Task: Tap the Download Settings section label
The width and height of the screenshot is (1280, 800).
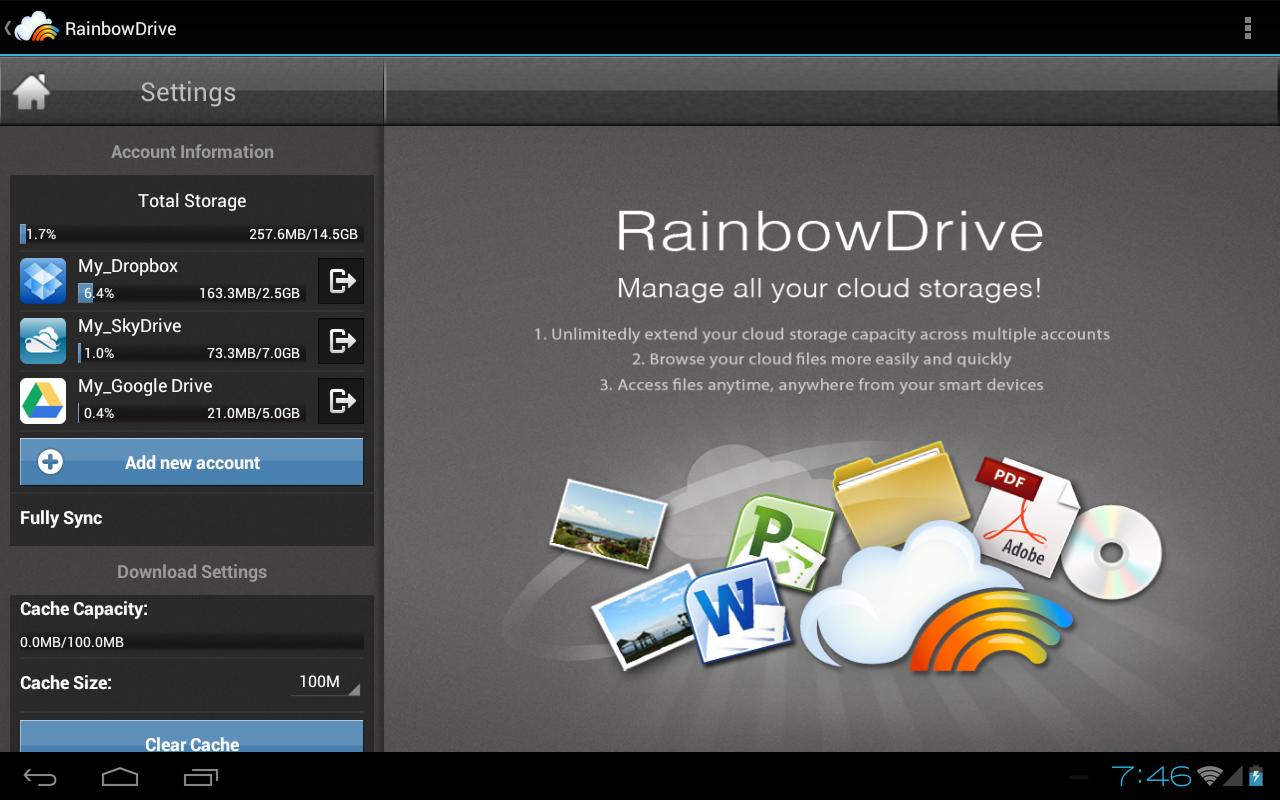Action: [x=192, y=572]
